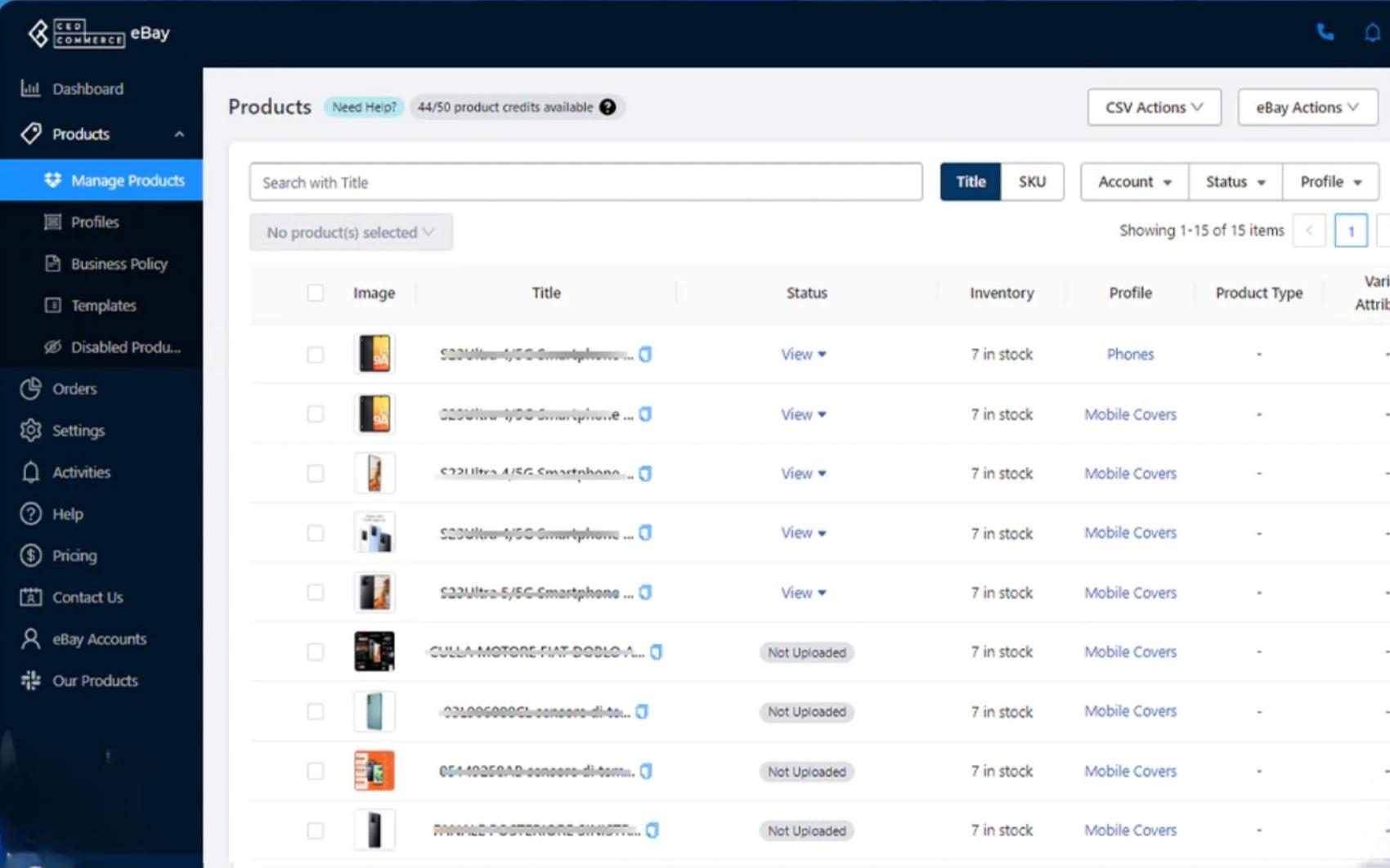The image size is (1390, 868).
Task: Open the No product(s) selected dropdown
Action: (x=351, y=232)
